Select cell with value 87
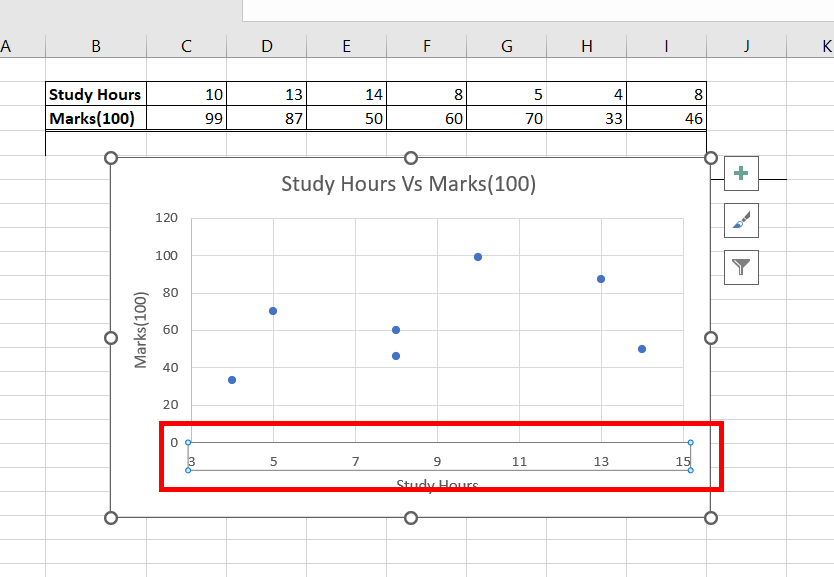The image size is (834, 577). (266, 118)
